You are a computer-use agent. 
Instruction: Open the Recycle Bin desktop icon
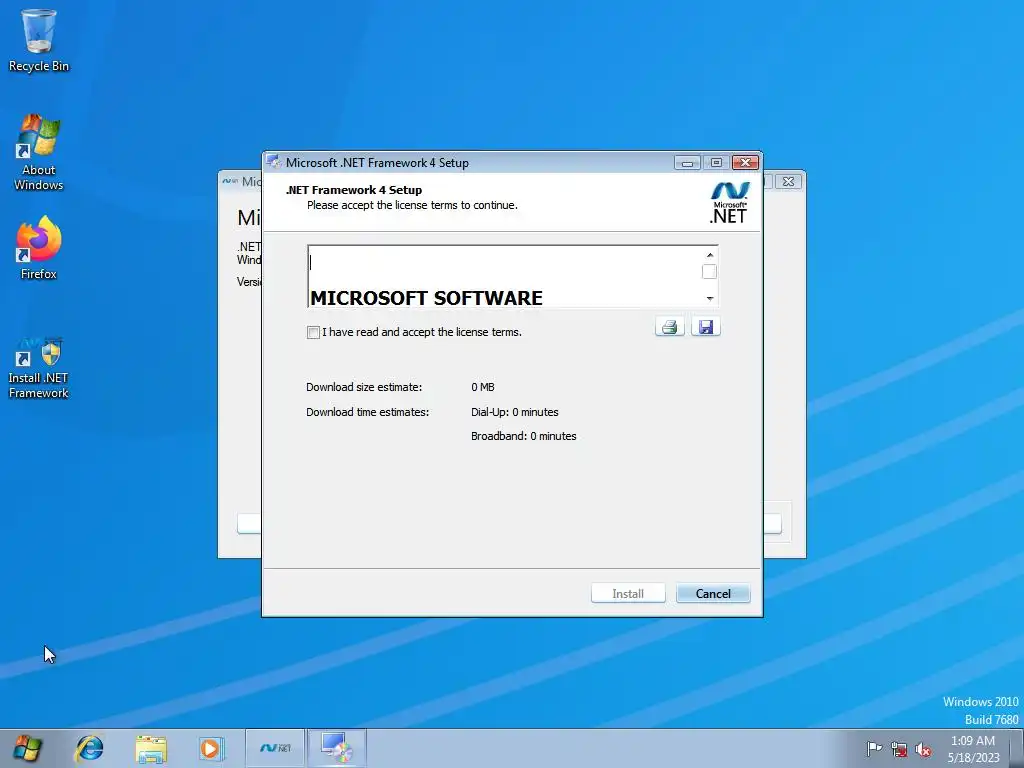(39, 41)
